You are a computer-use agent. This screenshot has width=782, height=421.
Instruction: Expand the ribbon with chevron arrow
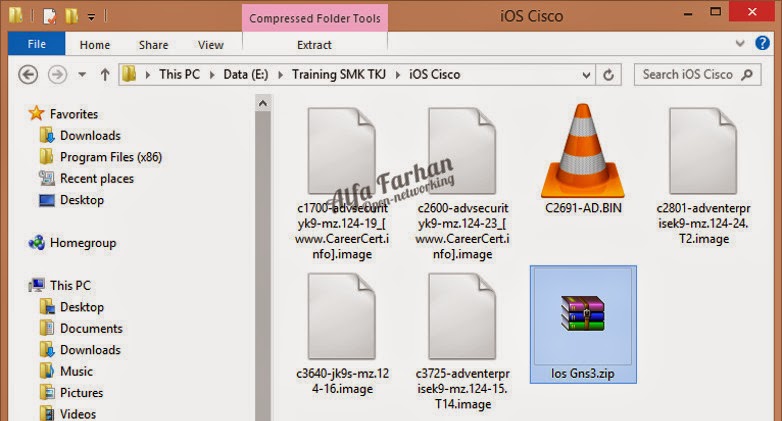click(740, 43)
